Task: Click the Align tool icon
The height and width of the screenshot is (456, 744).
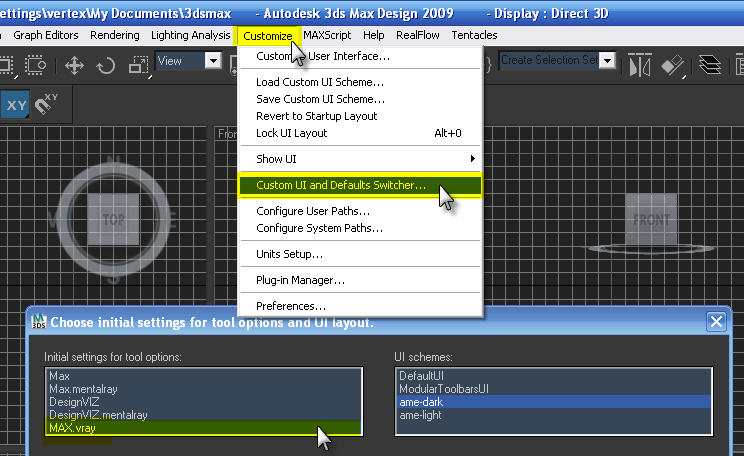Action: (x=673, y=65)
